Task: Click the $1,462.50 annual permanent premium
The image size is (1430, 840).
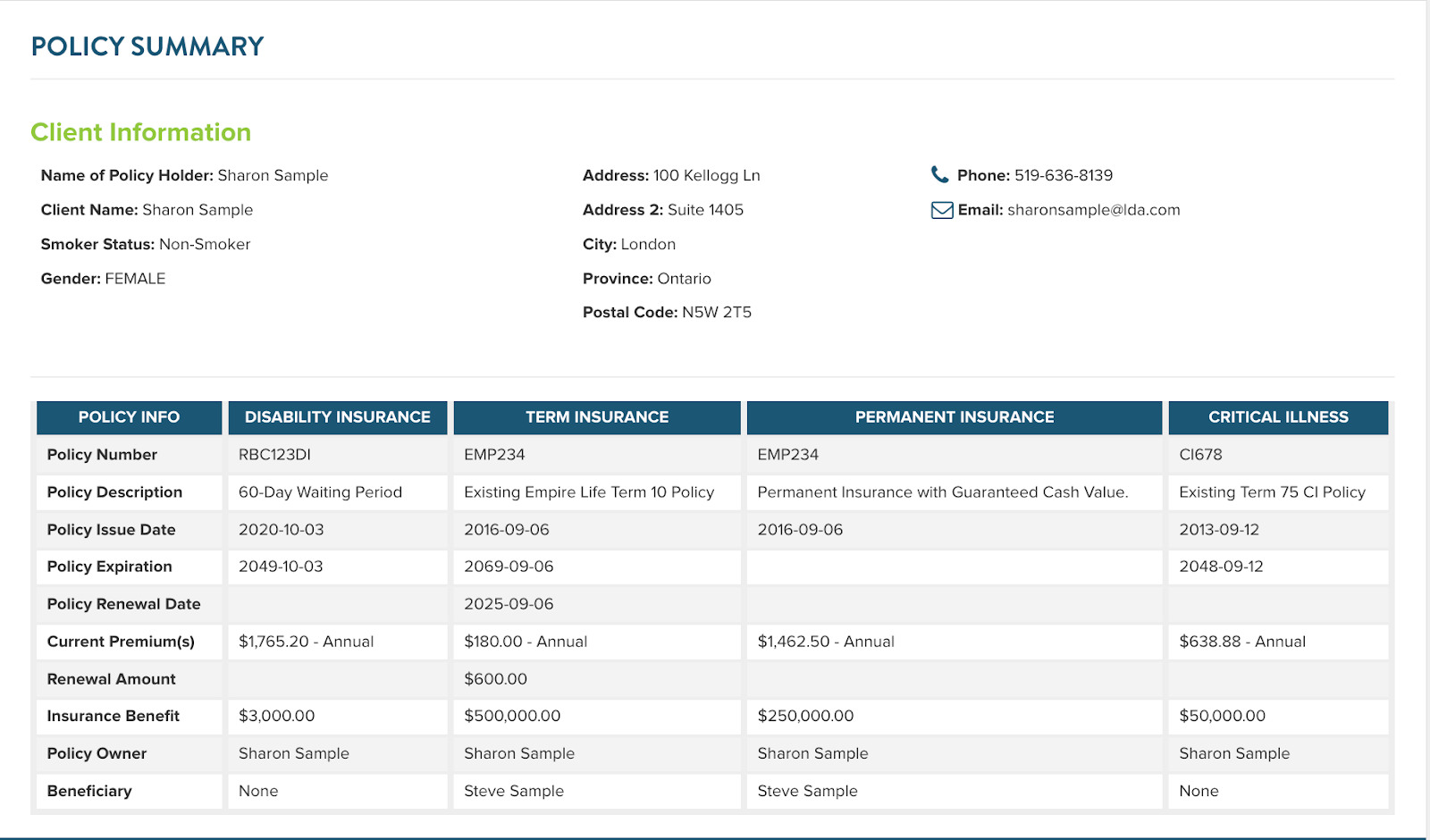Action: tap(825, 642)
